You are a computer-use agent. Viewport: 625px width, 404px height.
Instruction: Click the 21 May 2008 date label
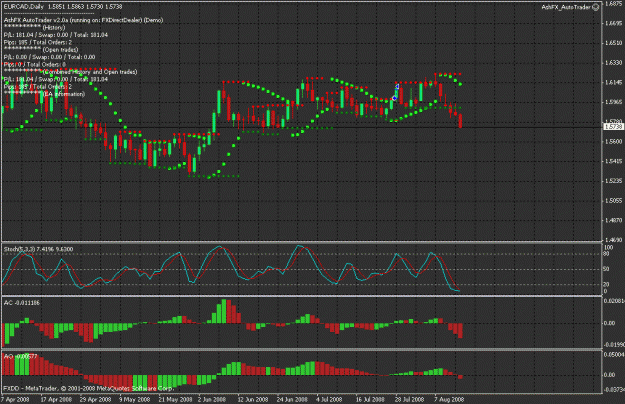(x=175, y=399)
